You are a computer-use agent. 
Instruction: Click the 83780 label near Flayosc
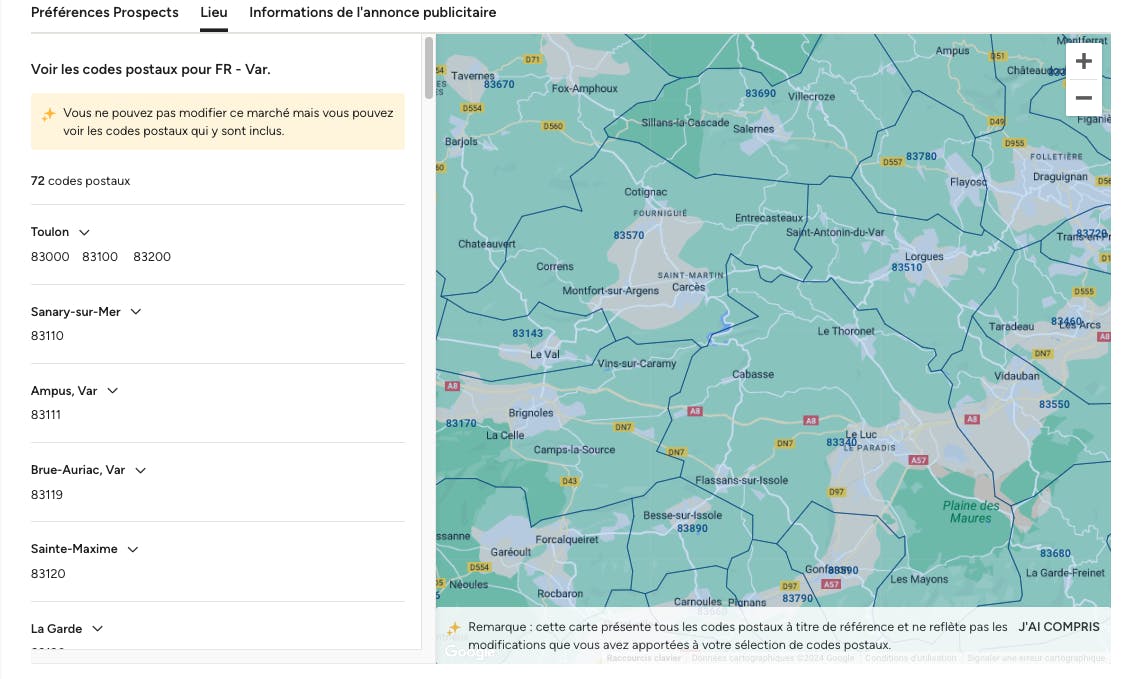921,156
